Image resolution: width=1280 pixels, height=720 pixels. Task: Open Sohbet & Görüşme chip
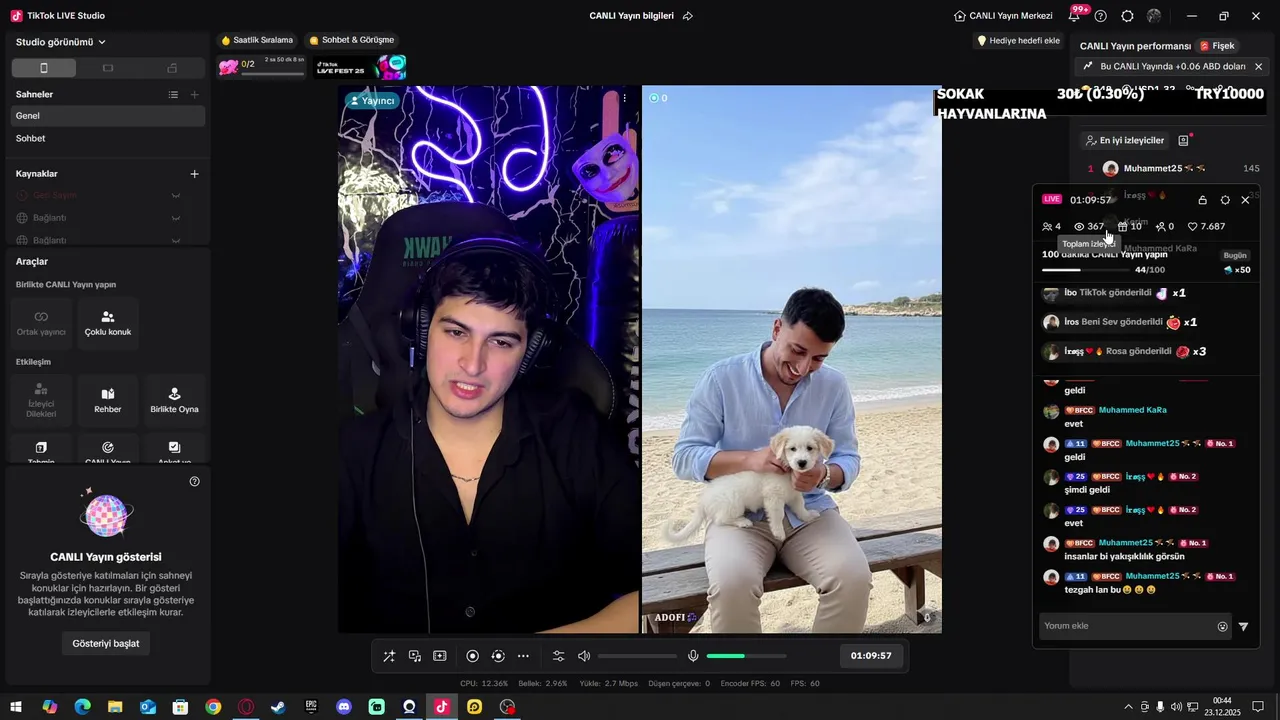(x=351, y=40)
